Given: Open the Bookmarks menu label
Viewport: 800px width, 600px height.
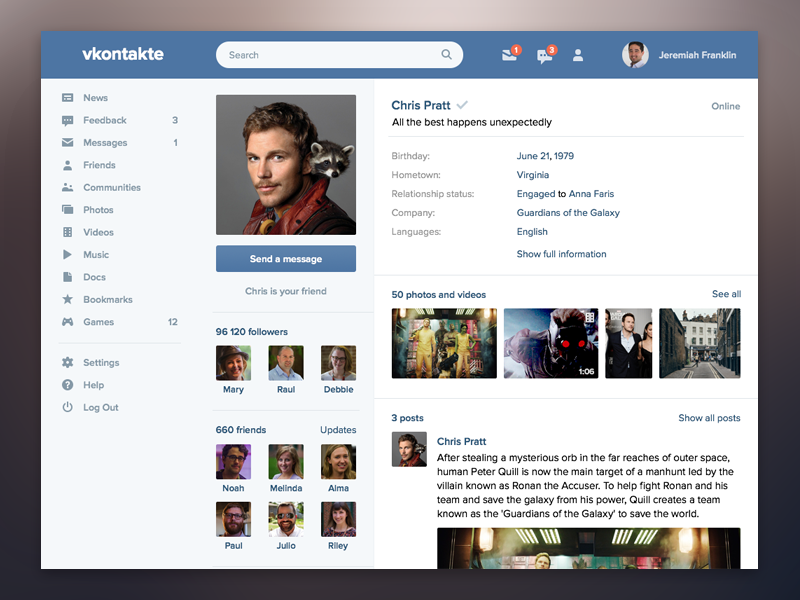Looking at the screenshot, I should pos(108,299).
